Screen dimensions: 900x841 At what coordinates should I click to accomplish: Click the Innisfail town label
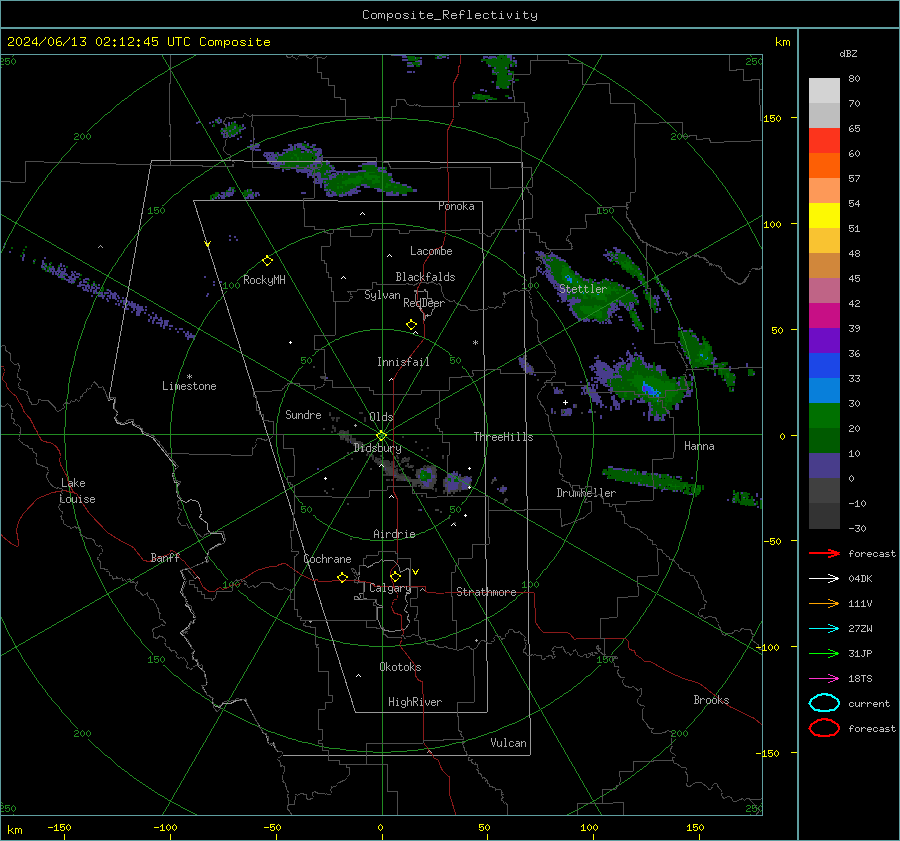click(403, 362)
